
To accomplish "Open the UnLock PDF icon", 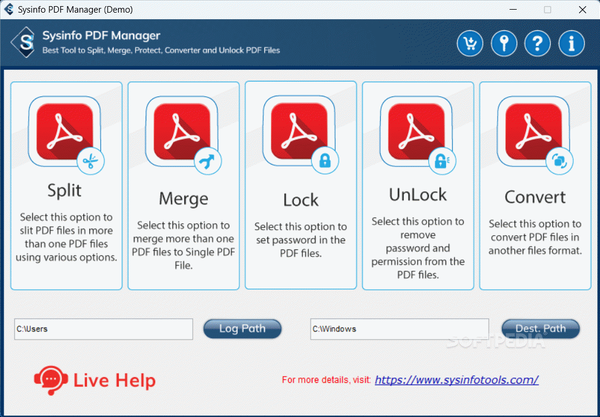I will [417, 134].
